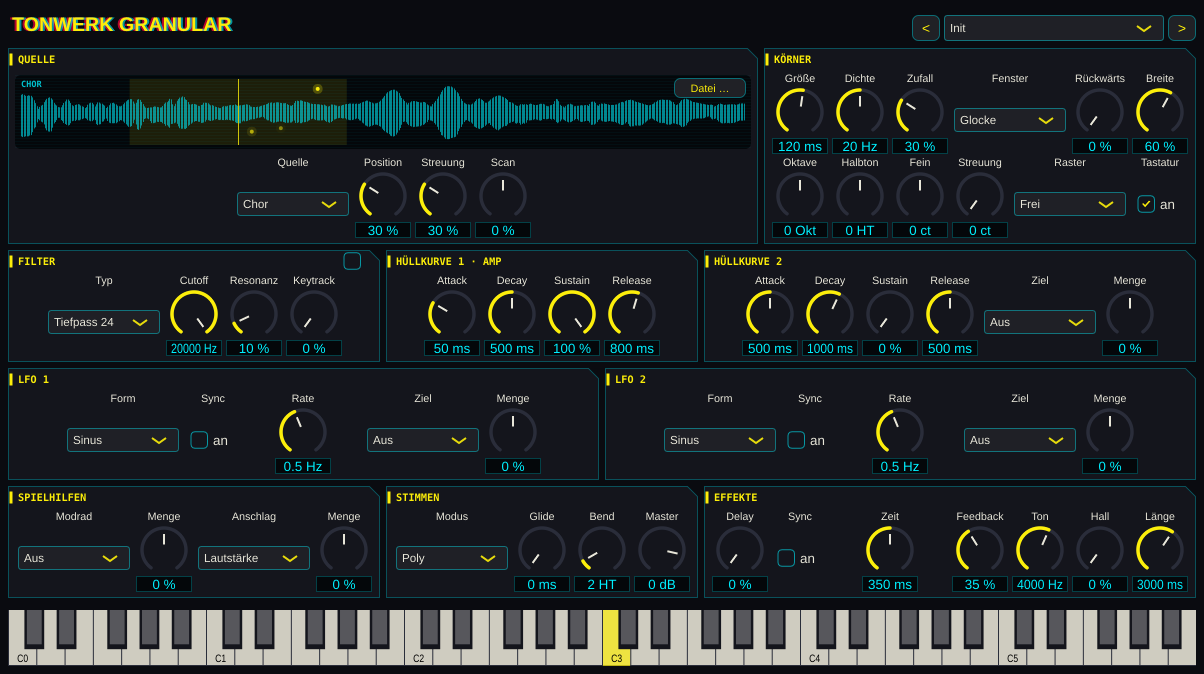Click the Decay knob in Hüllkurve 2
The width and height of the screenshot is (1204, 674).
point(830,314)
